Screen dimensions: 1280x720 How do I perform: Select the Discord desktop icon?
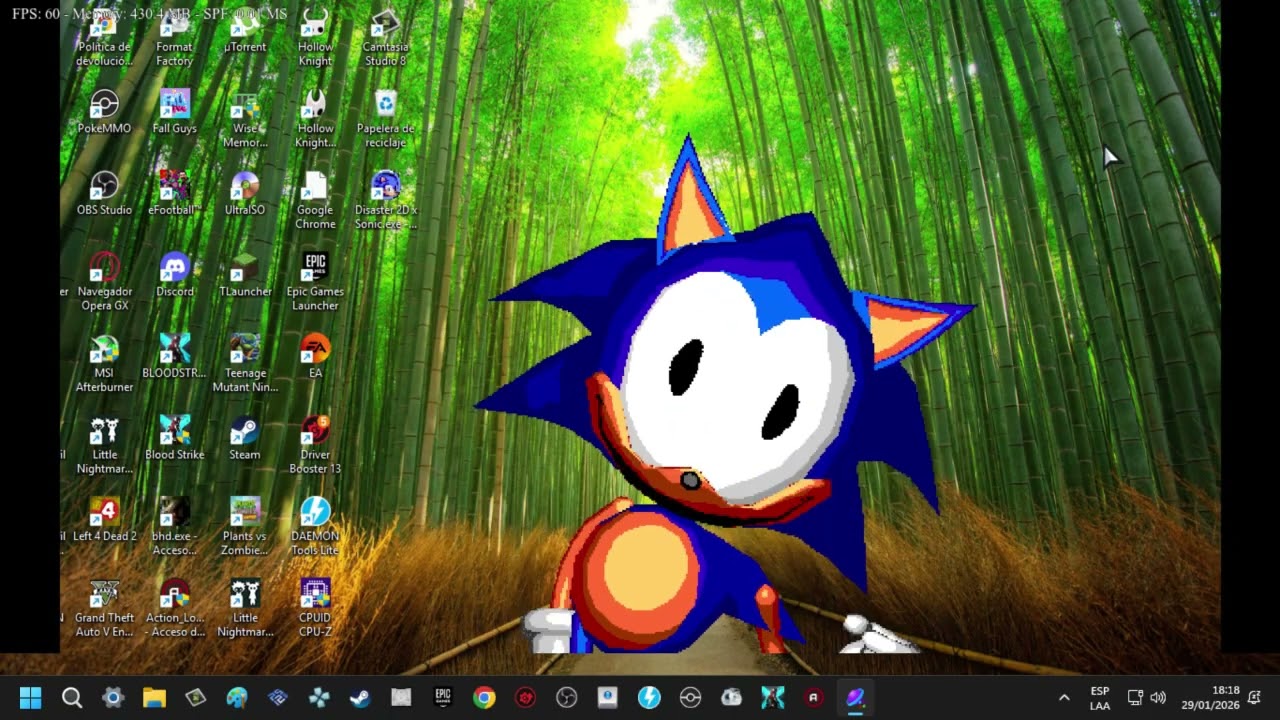pyautogui.click(x=174, y=275)
